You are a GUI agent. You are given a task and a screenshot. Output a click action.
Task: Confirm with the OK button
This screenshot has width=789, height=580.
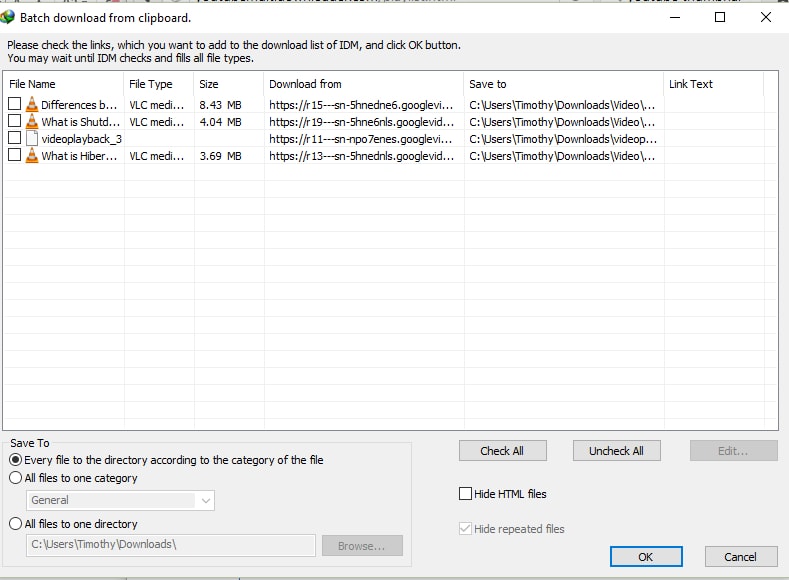(x=646, y=557)
